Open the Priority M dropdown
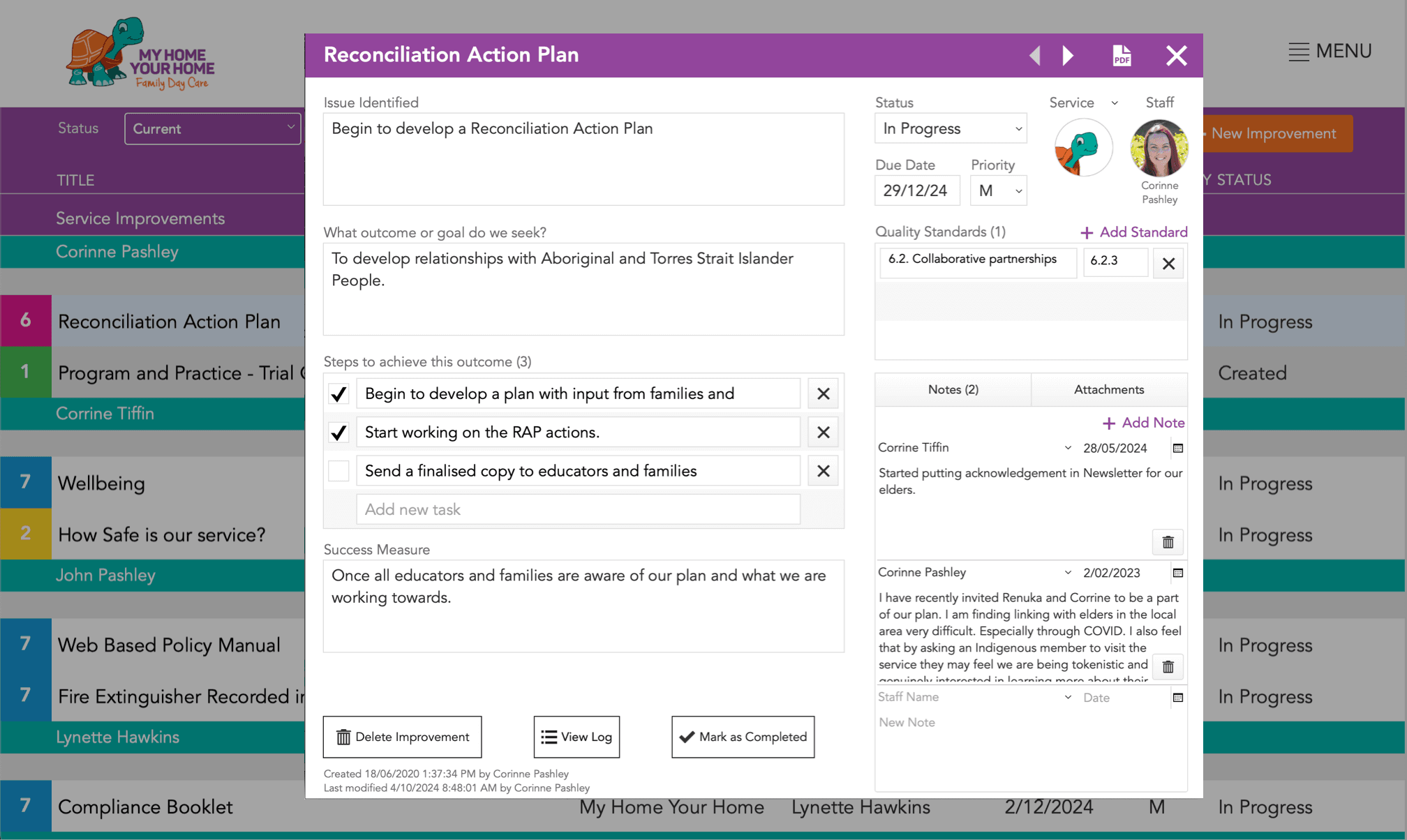 (x=999, y=190)
